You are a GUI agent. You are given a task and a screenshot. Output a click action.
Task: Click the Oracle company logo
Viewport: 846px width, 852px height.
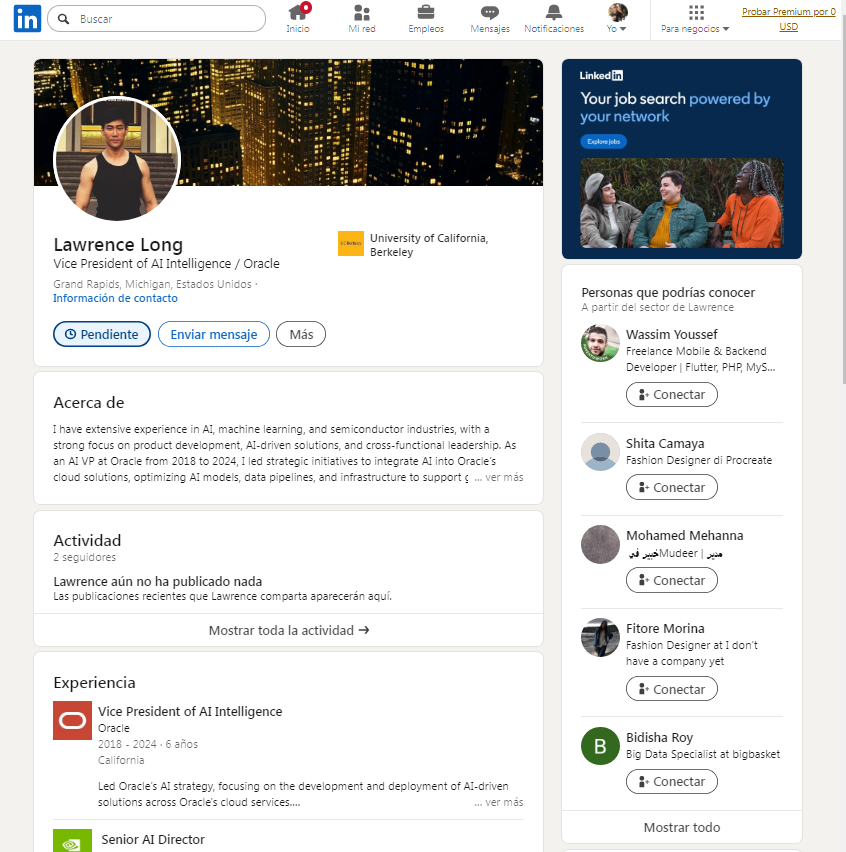point(72,721)
